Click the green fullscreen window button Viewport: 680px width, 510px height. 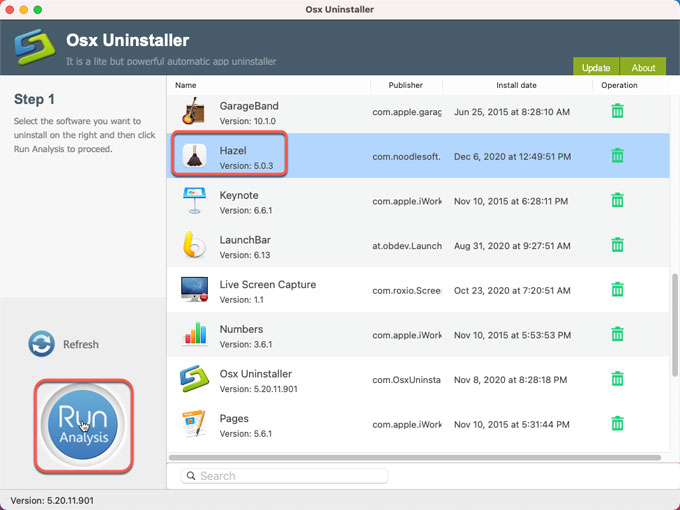pyautogui.click(x=38, y=10)
